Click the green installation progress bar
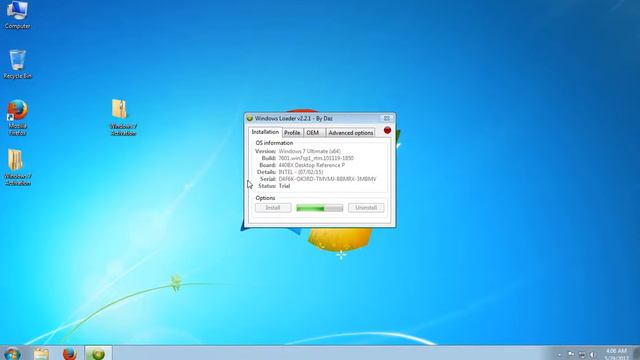Image resolution: width=640 pixels, height=360 pixels. pyautogui.click(x=320, y=208)
